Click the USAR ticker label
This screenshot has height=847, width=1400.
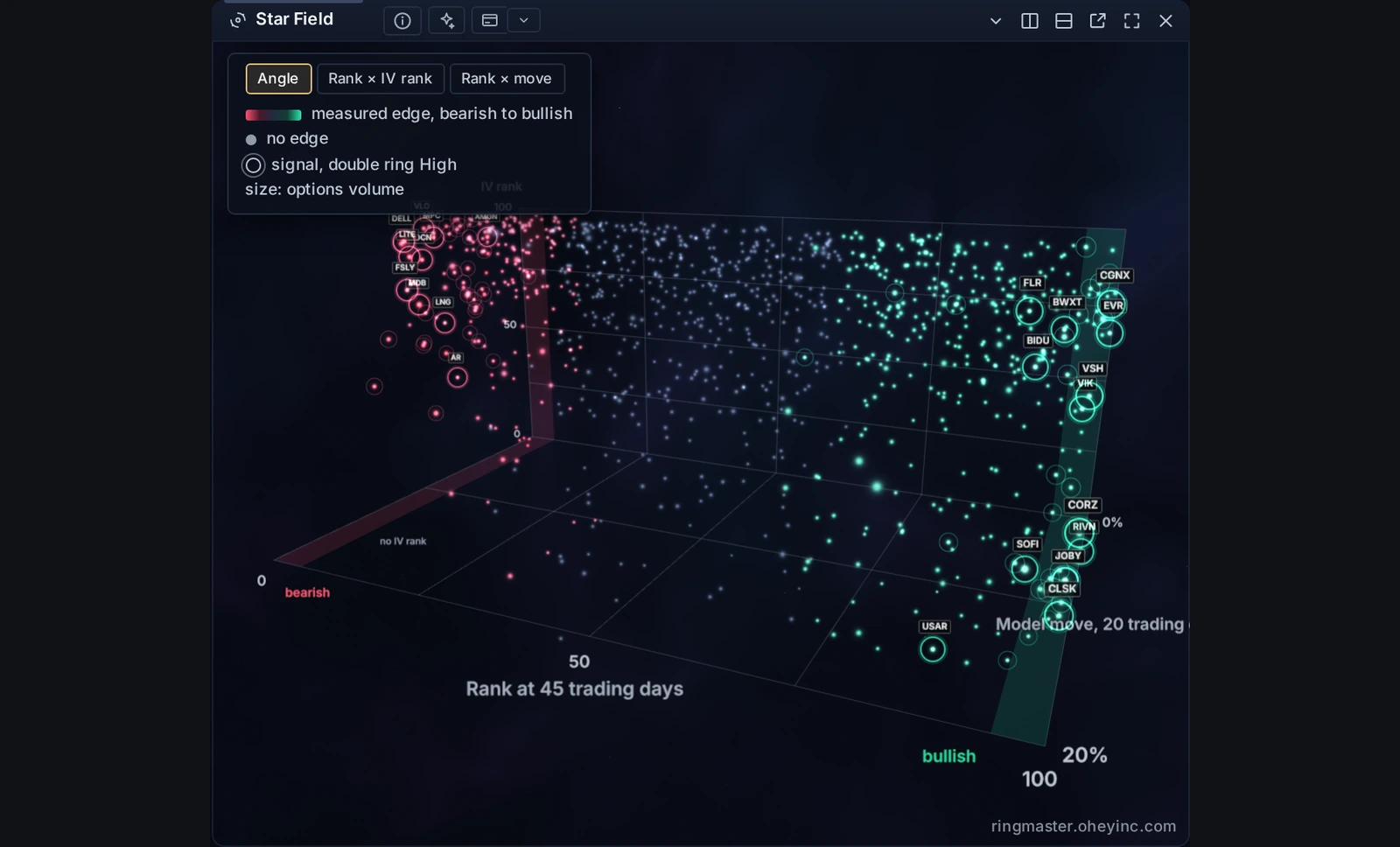934,626
